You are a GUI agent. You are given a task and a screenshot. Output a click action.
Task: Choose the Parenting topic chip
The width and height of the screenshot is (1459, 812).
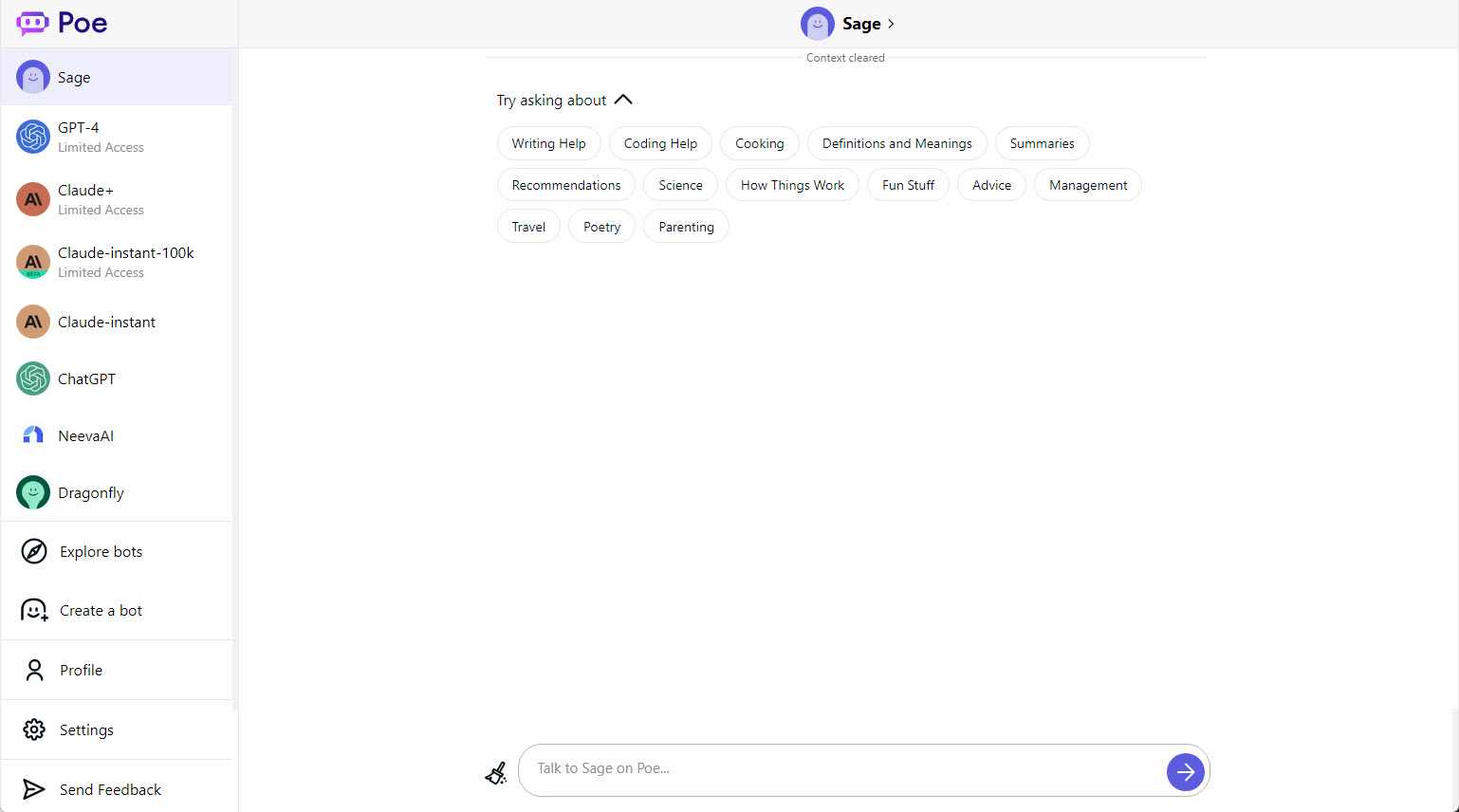pyautogui.click(x=686, y=227)
